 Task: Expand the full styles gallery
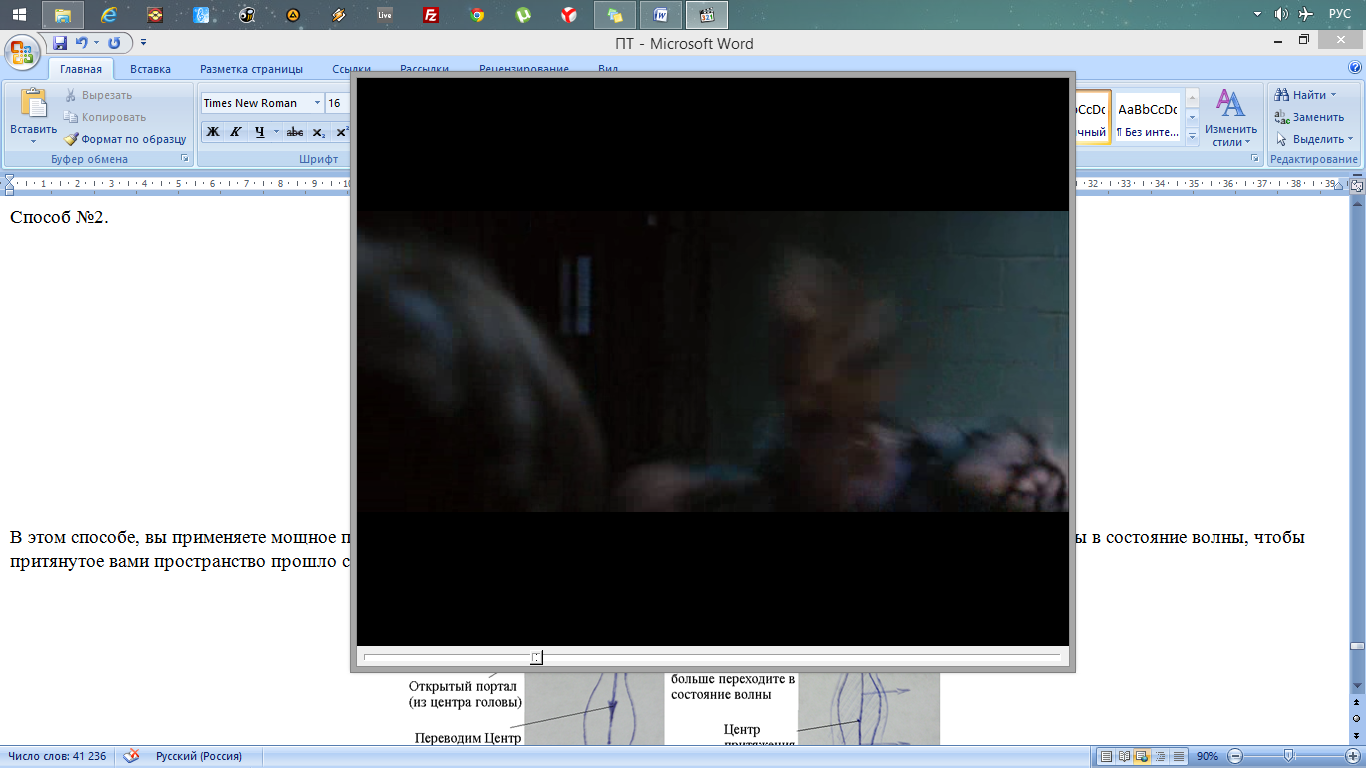(x=1192, y=136)
